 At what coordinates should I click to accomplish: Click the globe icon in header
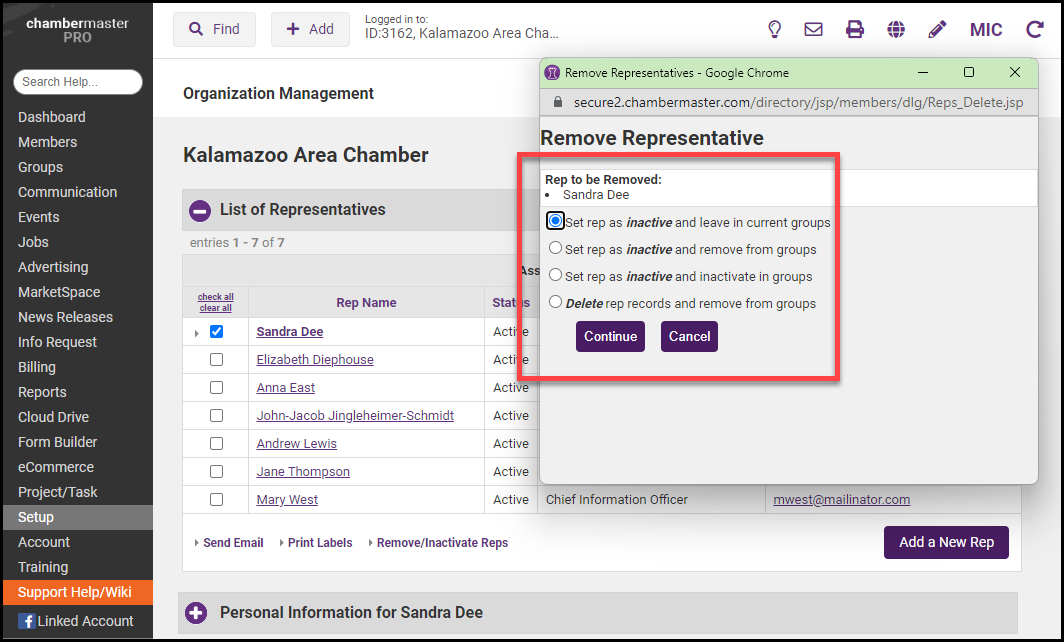coord(896,29)
